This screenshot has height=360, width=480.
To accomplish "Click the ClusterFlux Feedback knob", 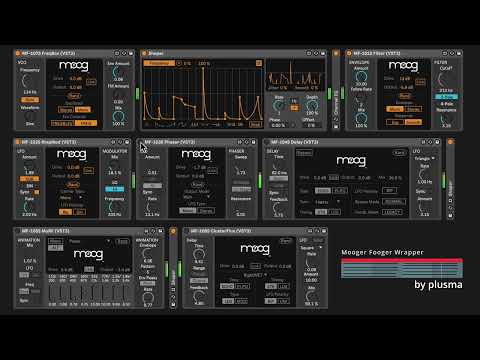I will [199, 296].
